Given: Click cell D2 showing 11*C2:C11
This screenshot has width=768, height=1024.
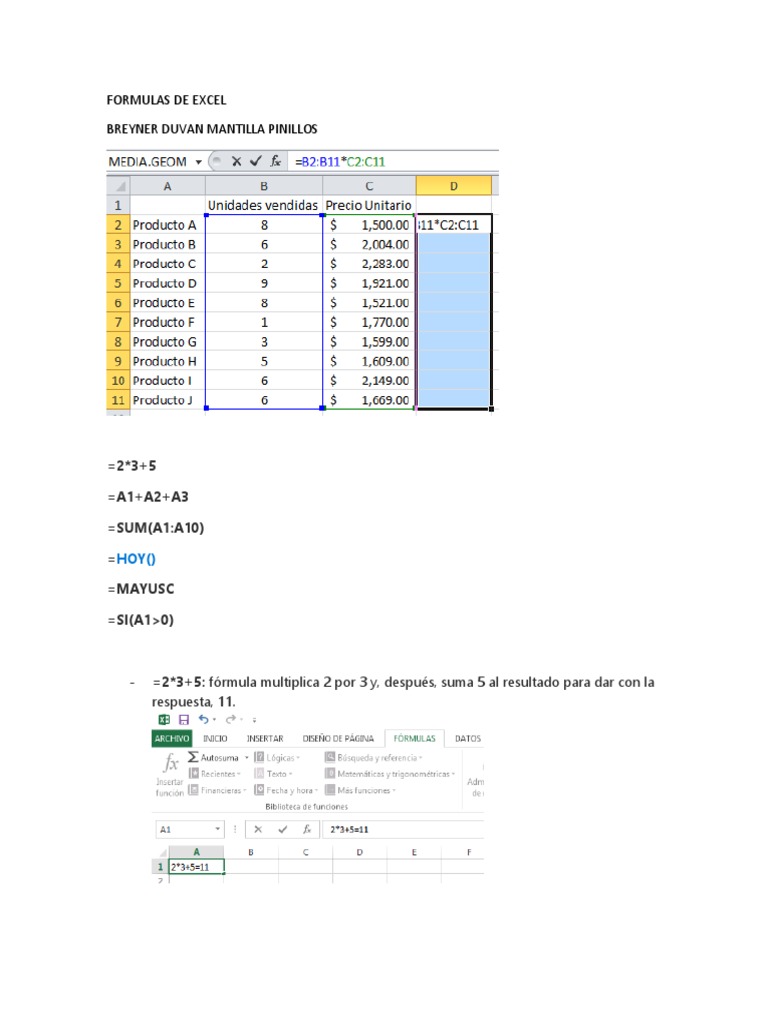Looking at the screenshot, I should click(x=453, y=225).
